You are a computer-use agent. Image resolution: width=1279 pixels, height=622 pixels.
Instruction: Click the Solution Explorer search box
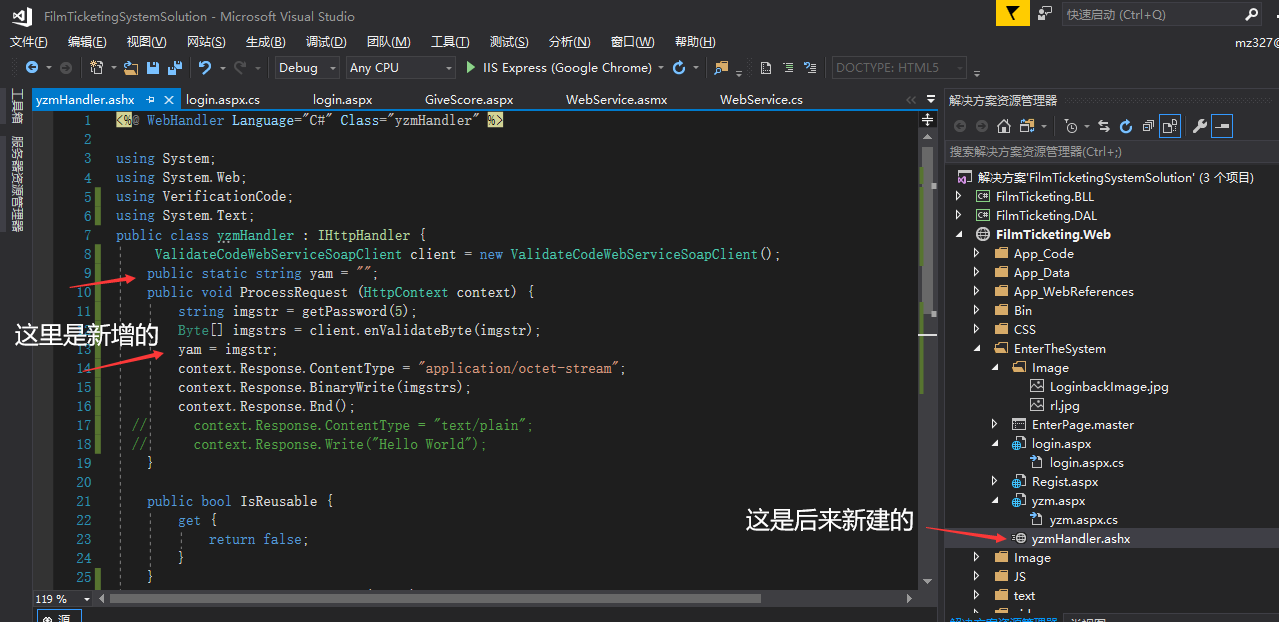pyautogui.click(x=1112, y=152)
